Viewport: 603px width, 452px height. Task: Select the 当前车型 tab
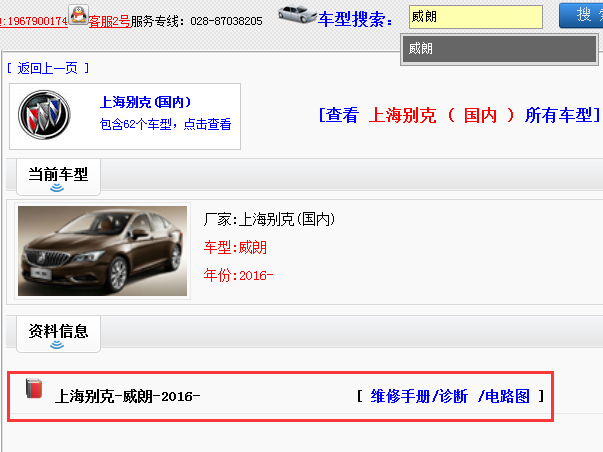[58, 177]
